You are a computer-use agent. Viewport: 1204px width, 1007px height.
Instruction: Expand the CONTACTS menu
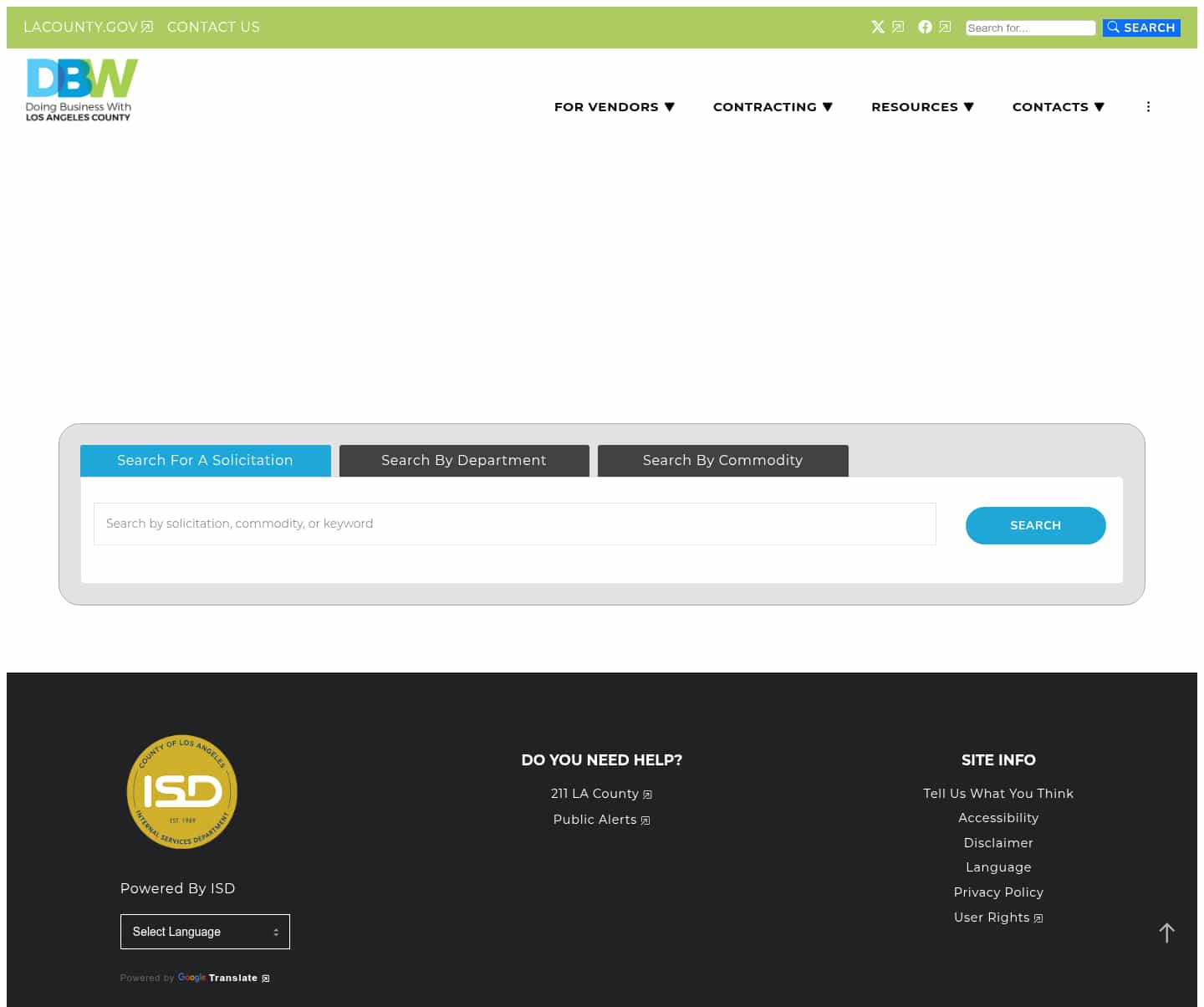[x=1059, y=107]
